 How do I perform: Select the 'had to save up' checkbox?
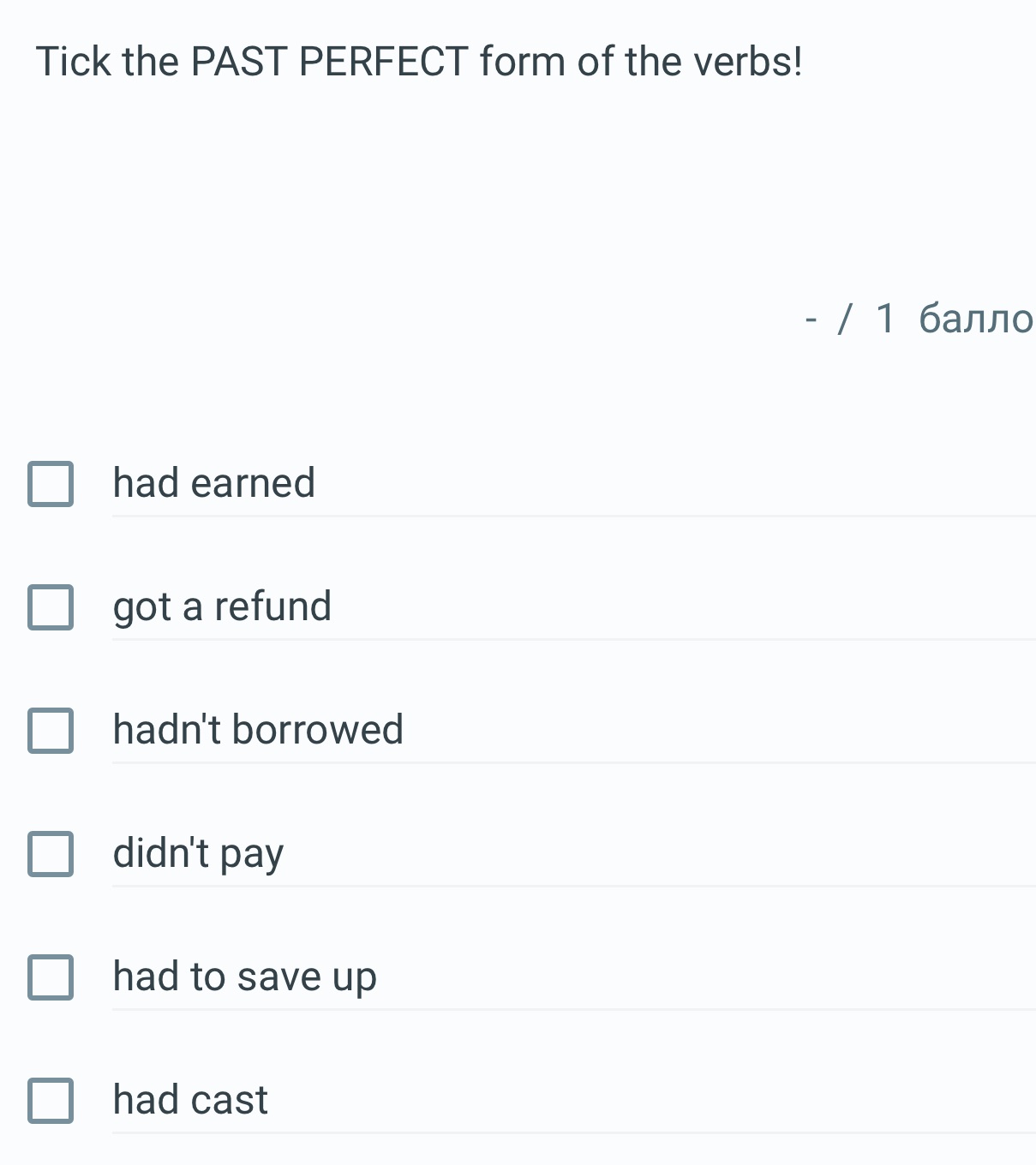51,977
